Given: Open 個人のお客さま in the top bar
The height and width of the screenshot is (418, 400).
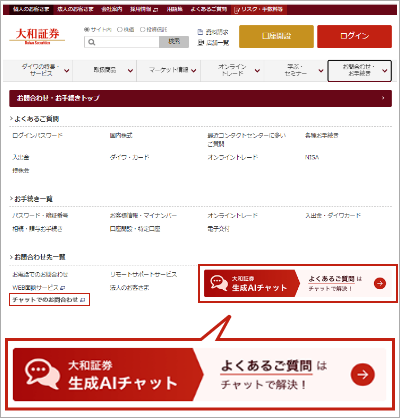Looking at the screenshot, I should click(31, 9).
